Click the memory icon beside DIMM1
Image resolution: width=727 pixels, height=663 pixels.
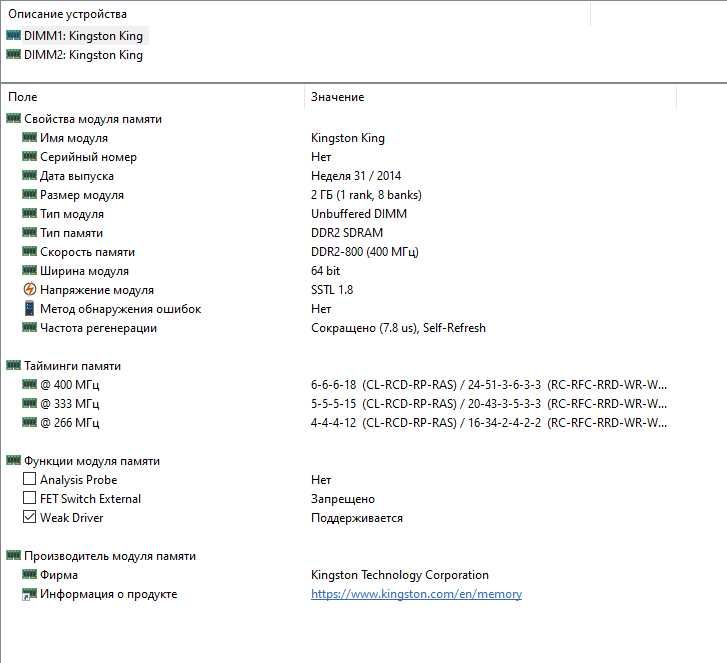pos(13,35)
